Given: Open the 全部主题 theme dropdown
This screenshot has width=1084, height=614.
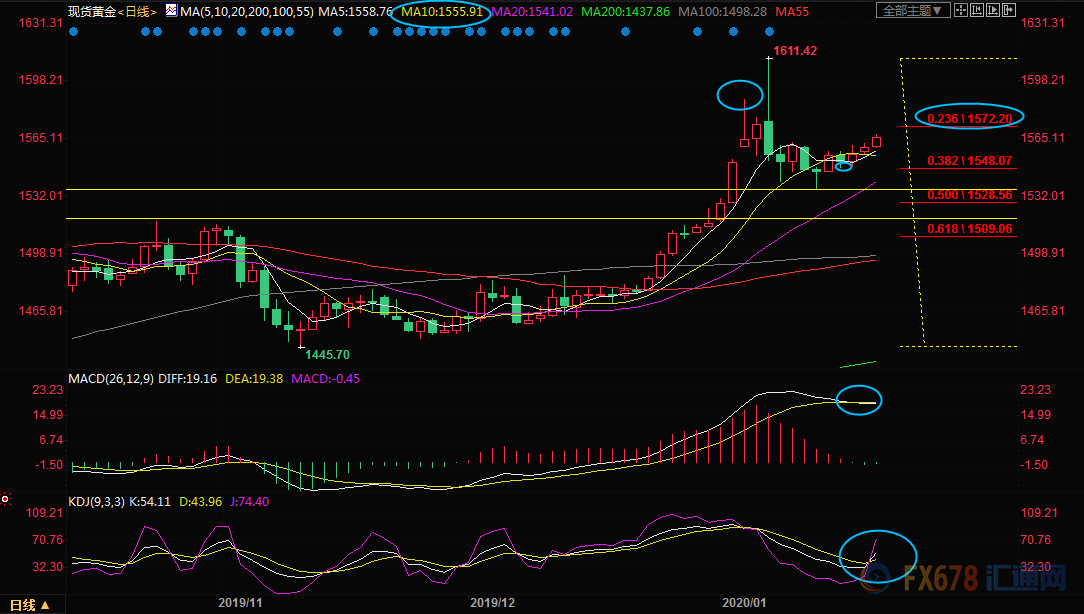Looking at the screenshot, I should (x=913, y=10).
